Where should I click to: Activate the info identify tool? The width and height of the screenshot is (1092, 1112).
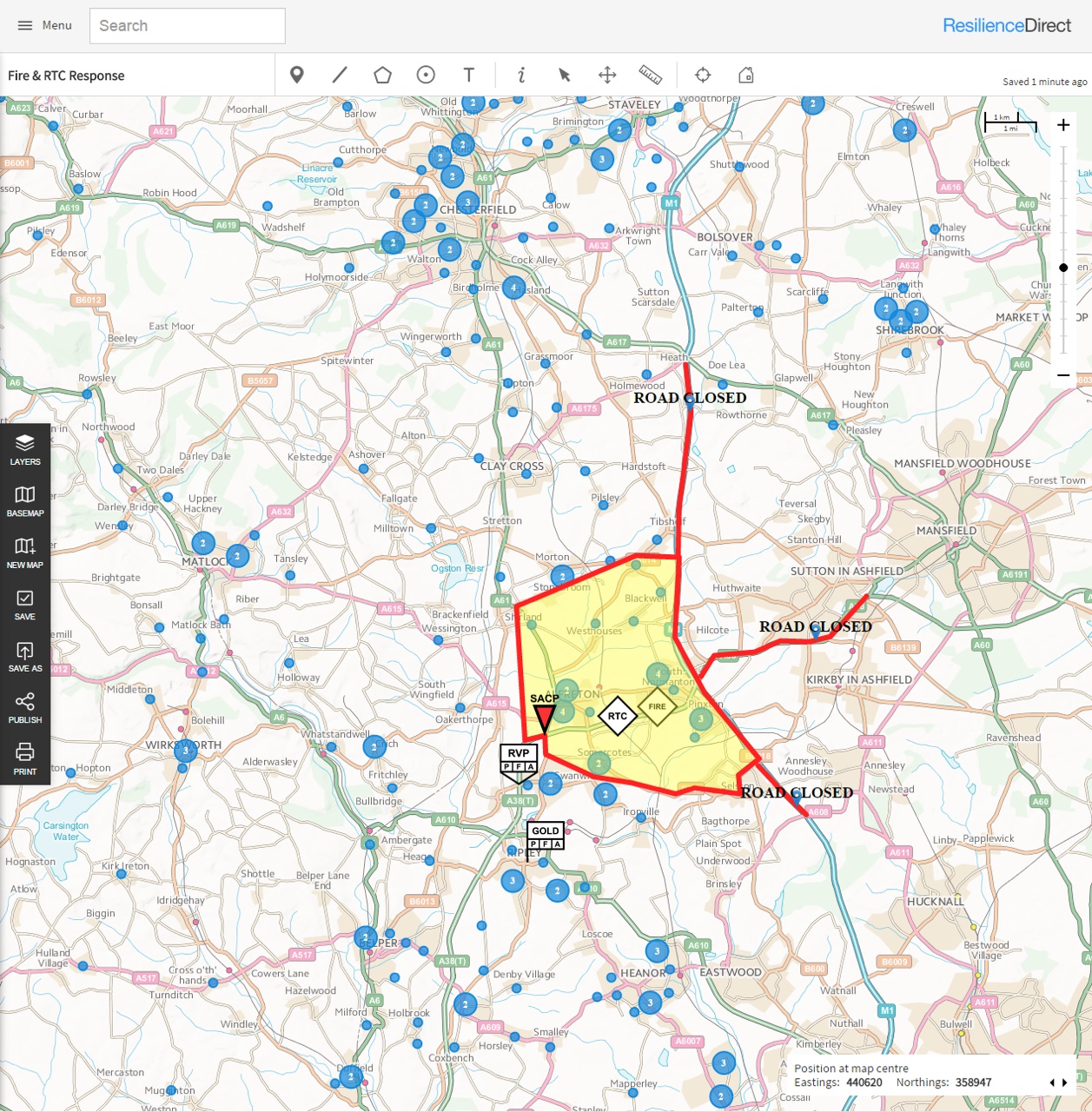tap(521, 75)
